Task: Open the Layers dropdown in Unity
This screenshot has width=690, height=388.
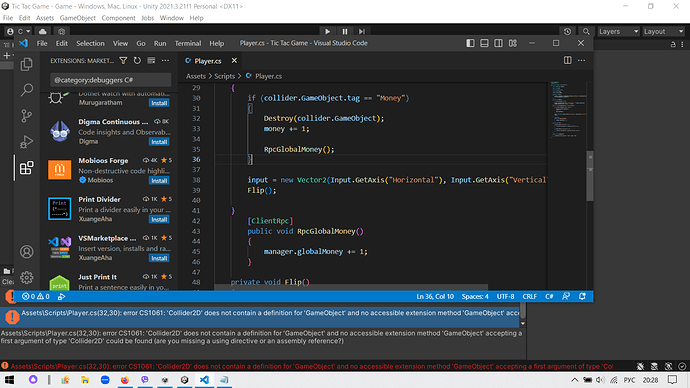Action: 618,32
